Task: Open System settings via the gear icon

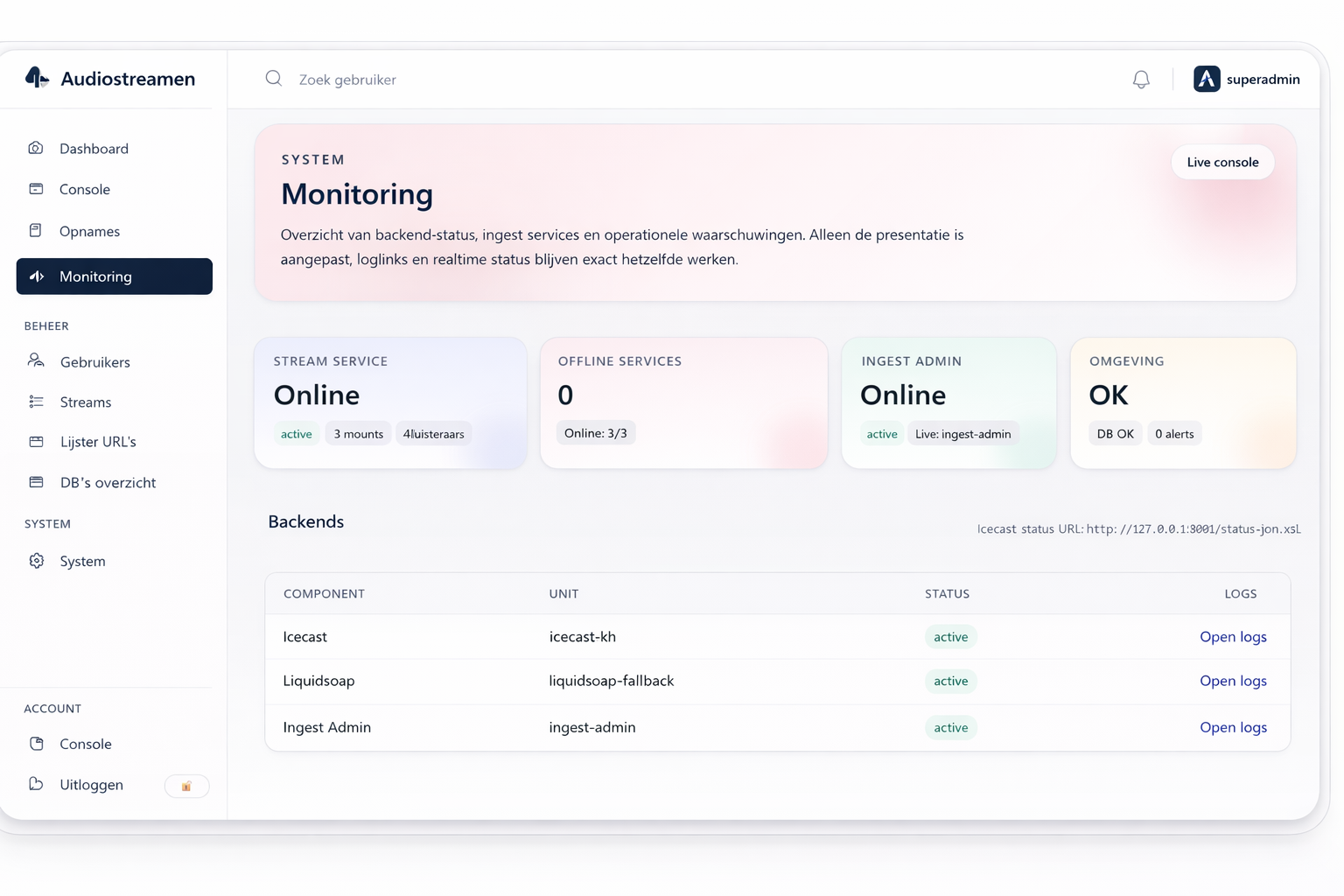Action: pyautogui.click(x=36, y=561)
